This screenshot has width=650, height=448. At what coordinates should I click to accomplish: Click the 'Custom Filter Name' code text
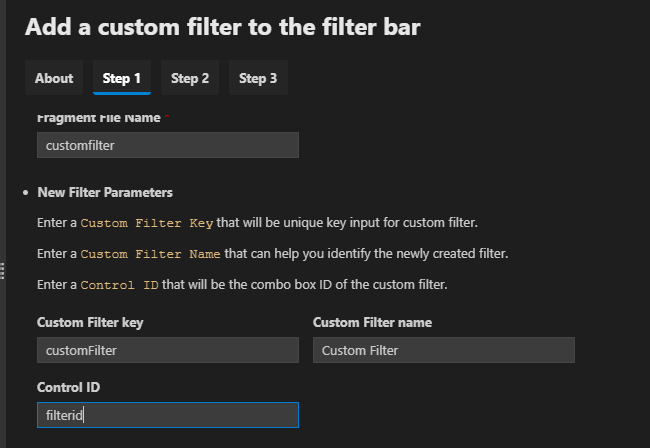(150, 254)
